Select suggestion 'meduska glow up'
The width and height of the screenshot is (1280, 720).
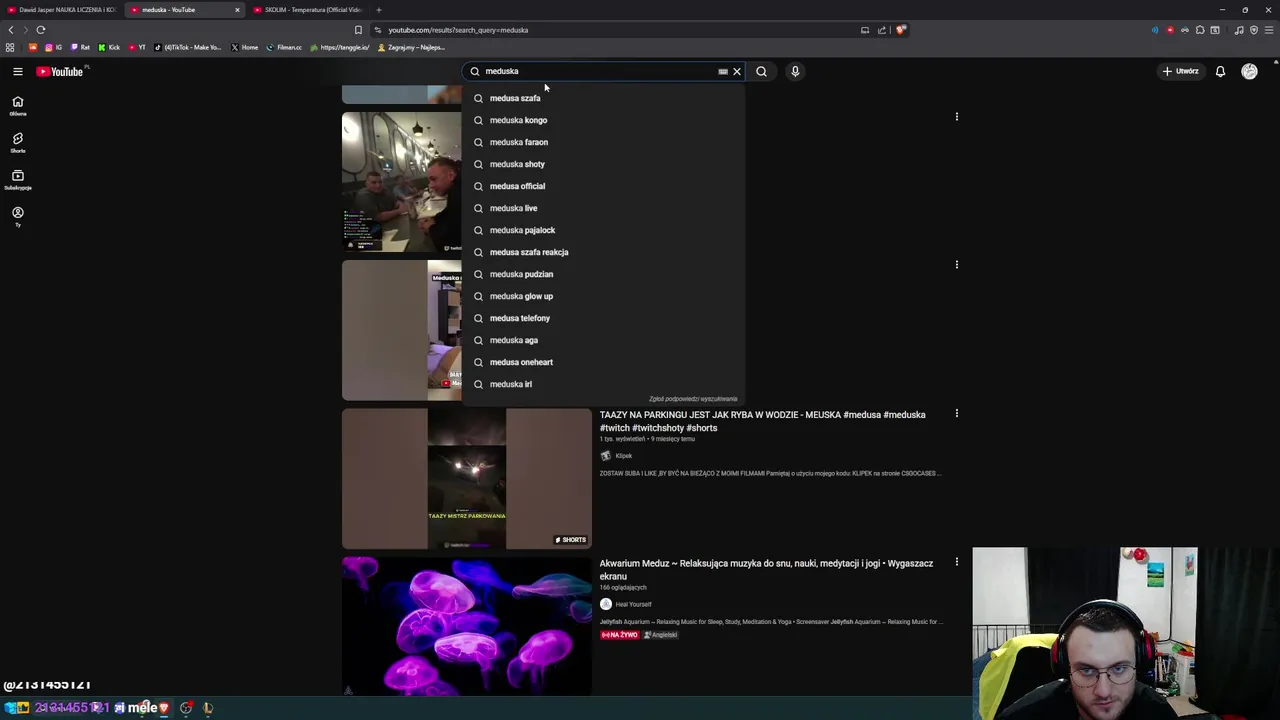tap(603, 296)
